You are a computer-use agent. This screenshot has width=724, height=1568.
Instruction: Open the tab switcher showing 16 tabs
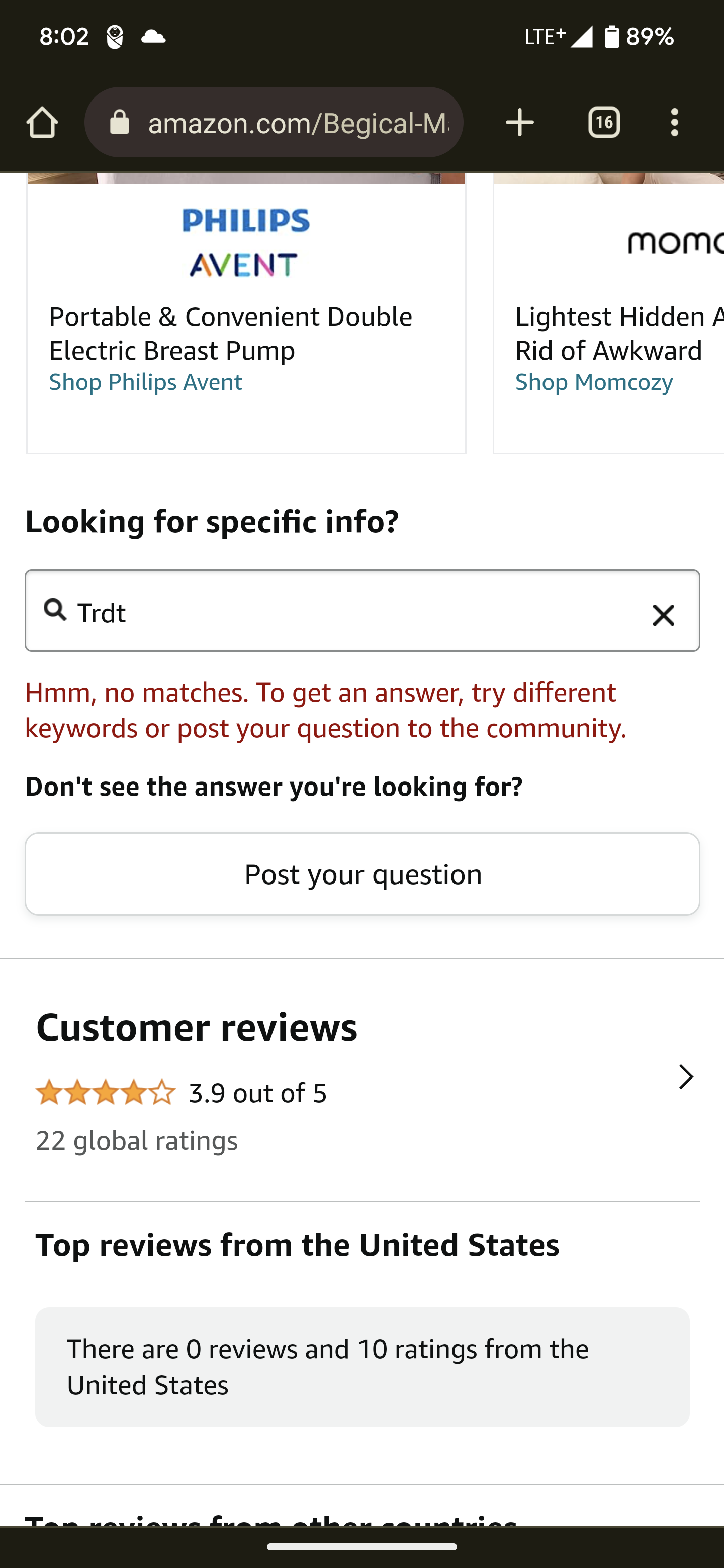[603, 122]
